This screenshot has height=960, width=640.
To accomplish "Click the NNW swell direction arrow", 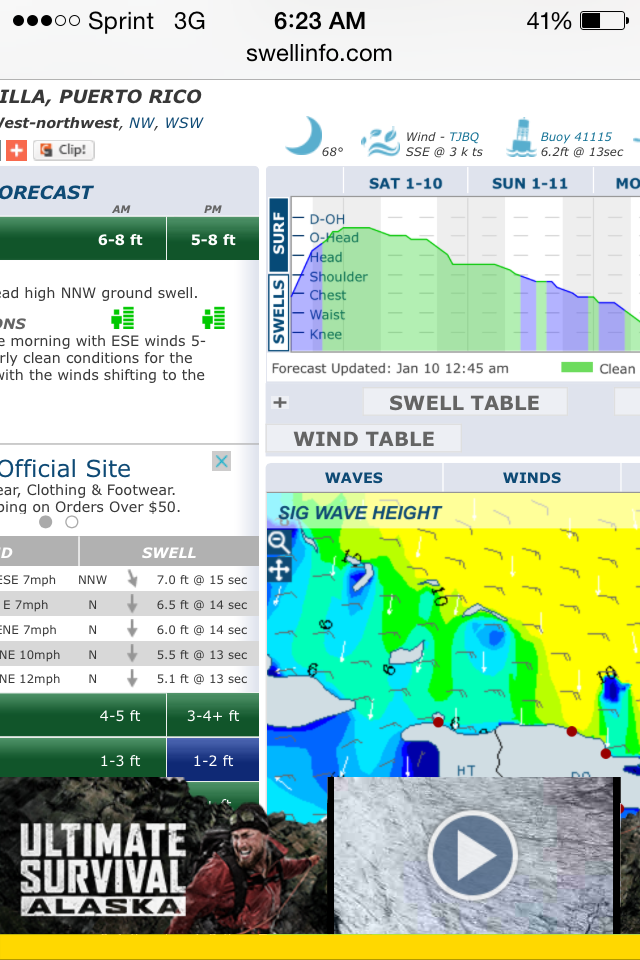I will pyautogui.click(x=132, y=579).
